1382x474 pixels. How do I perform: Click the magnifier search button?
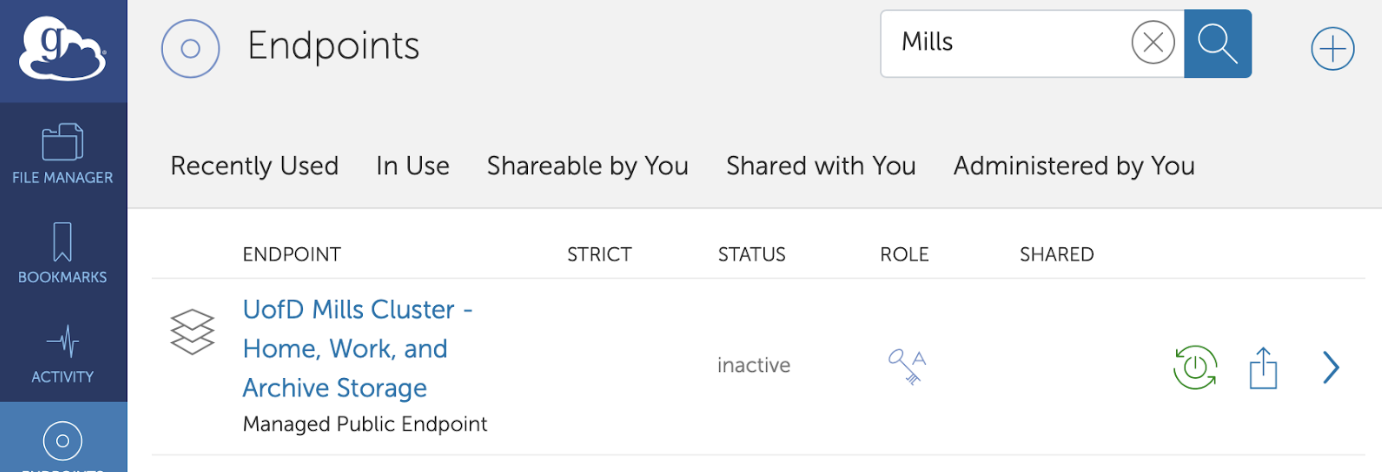1217,44
